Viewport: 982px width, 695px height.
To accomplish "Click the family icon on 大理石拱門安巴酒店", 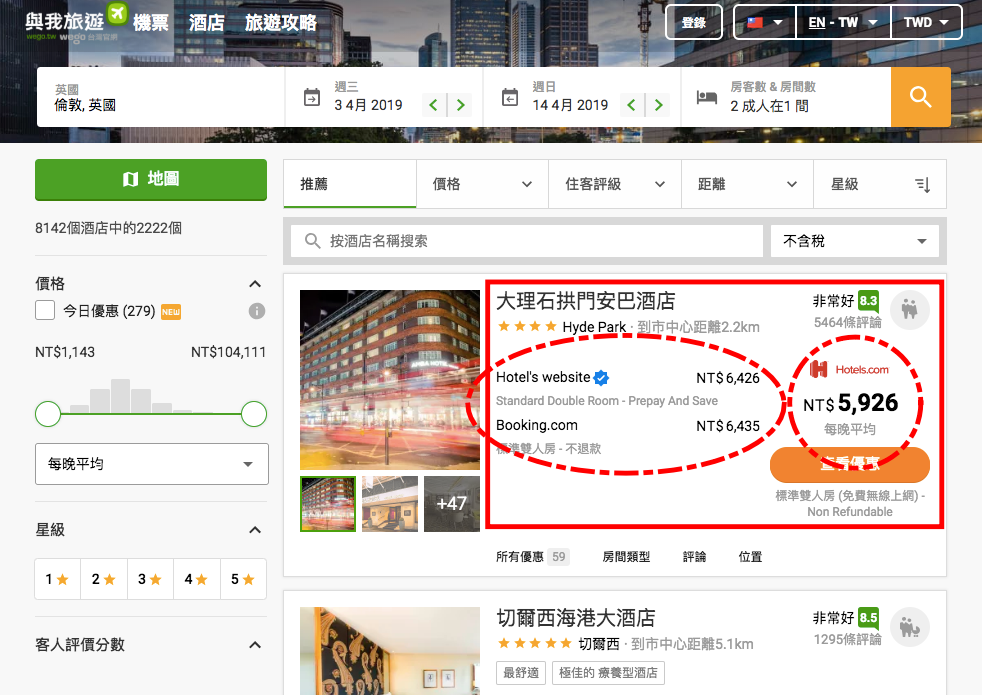I will coord(909,309).
